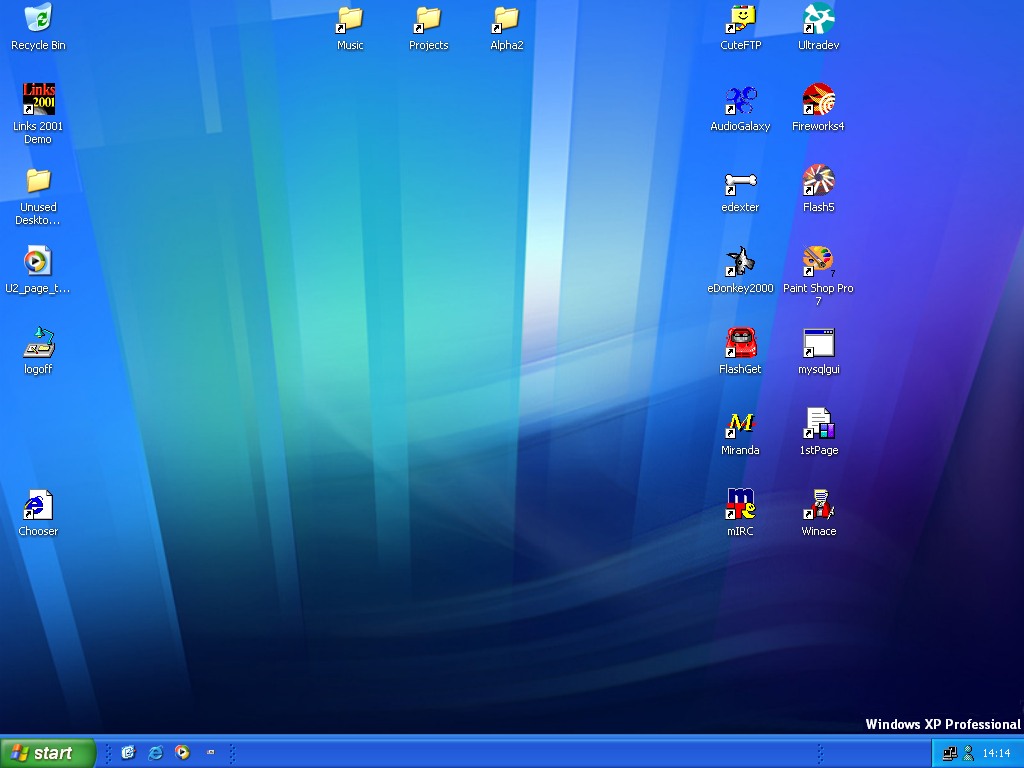
Task: Select the FlashGet shortcut icon
Action: [740, 343]
